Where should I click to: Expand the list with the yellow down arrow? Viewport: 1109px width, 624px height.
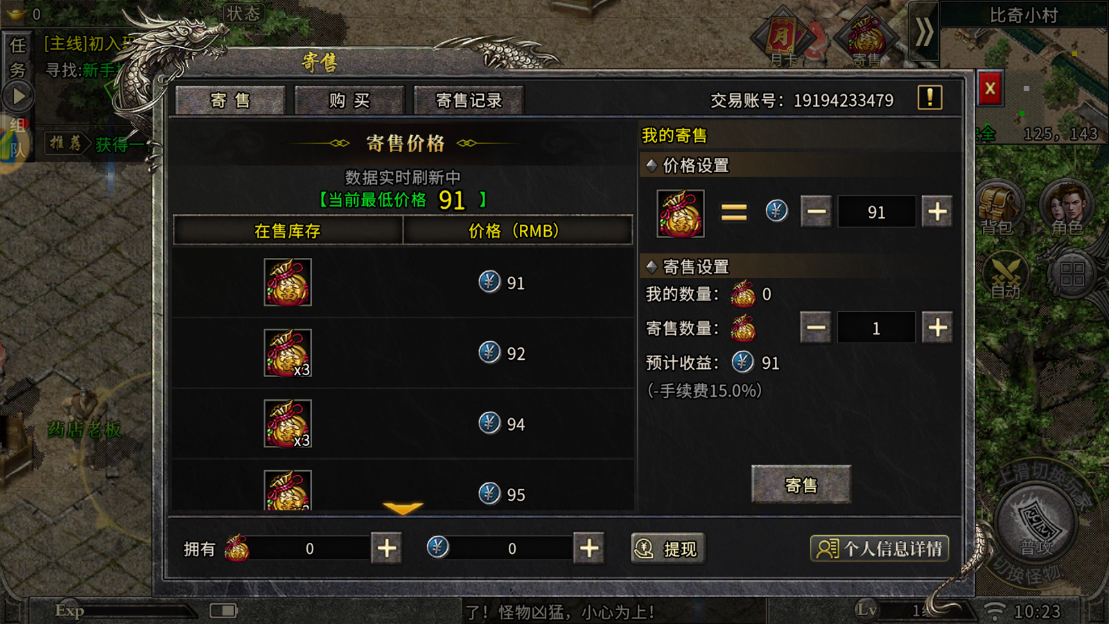point(402,508)
